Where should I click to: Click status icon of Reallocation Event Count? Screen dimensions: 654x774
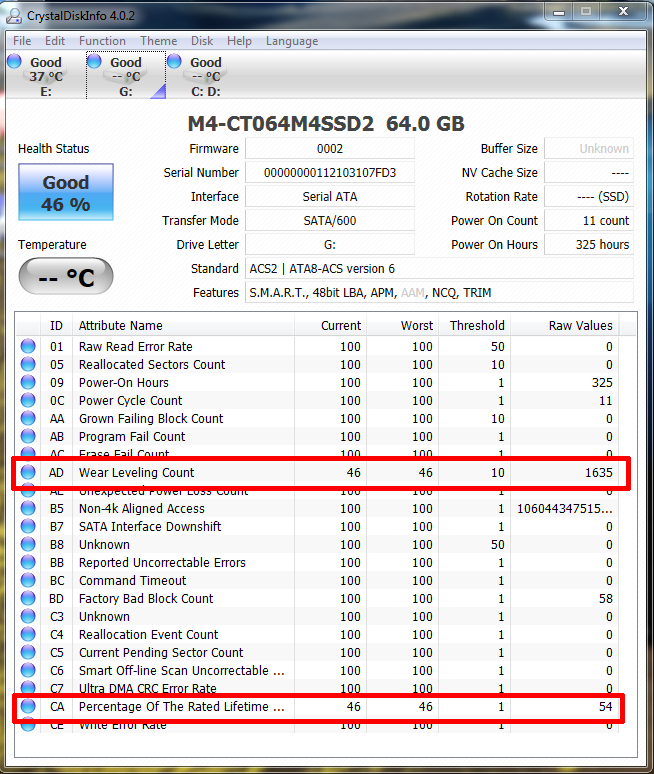(28, 635)
